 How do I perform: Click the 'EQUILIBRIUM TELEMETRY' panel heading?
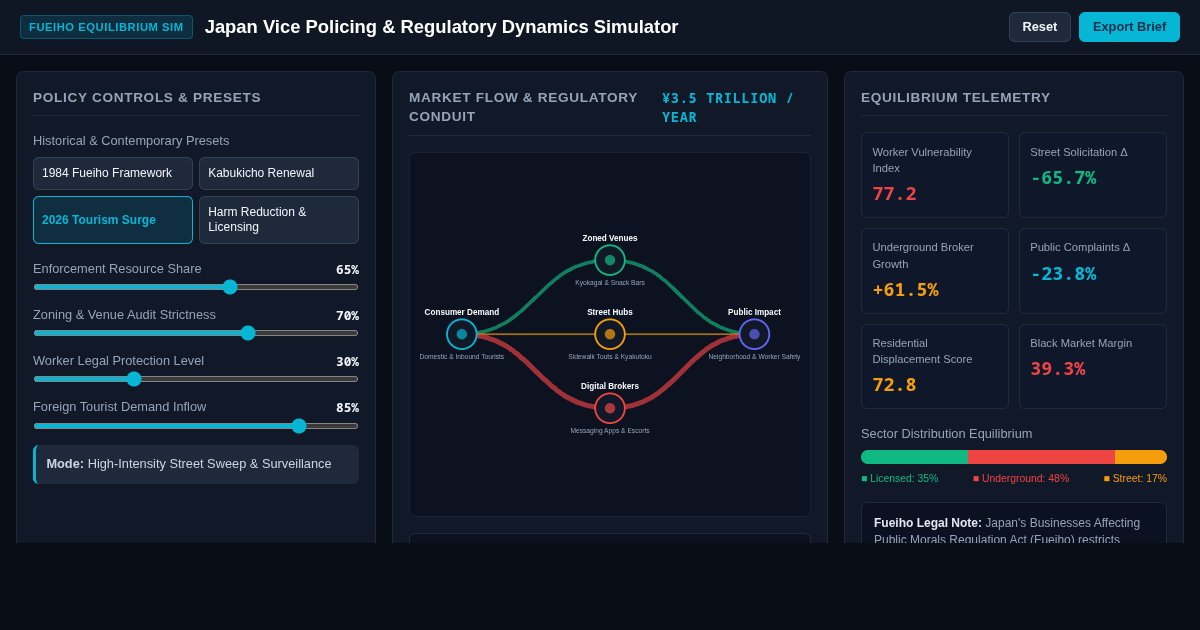956,97
